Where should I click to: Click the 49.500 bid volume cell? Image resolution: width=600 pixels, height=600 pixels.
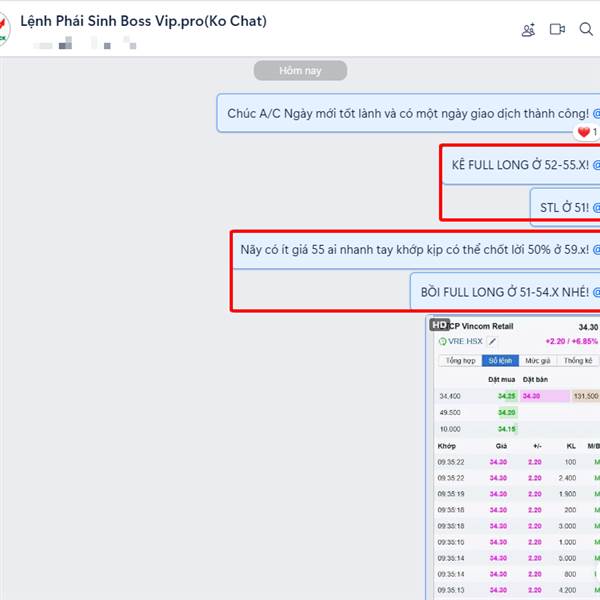pyautogui.click(x=450, y=412)
